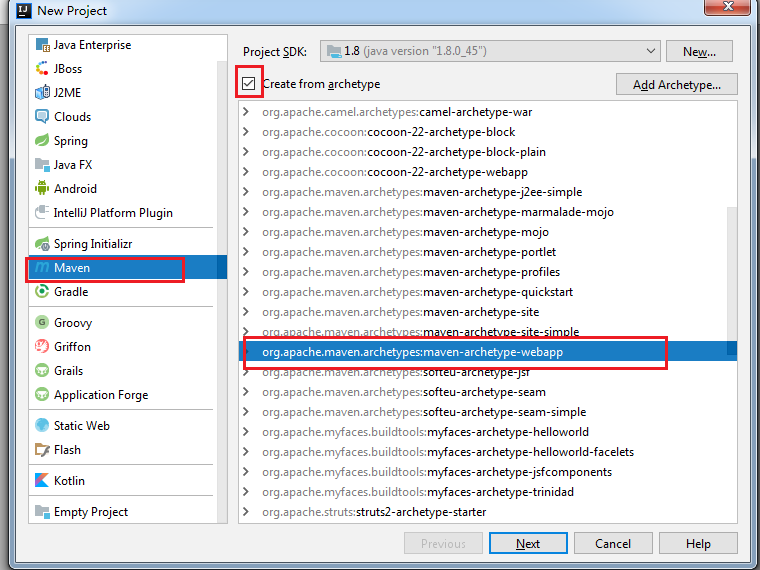The width and height of the screenshot is (760, 570).
Task: Expand maven-archetype-portlet node
Action: (246, 252)
